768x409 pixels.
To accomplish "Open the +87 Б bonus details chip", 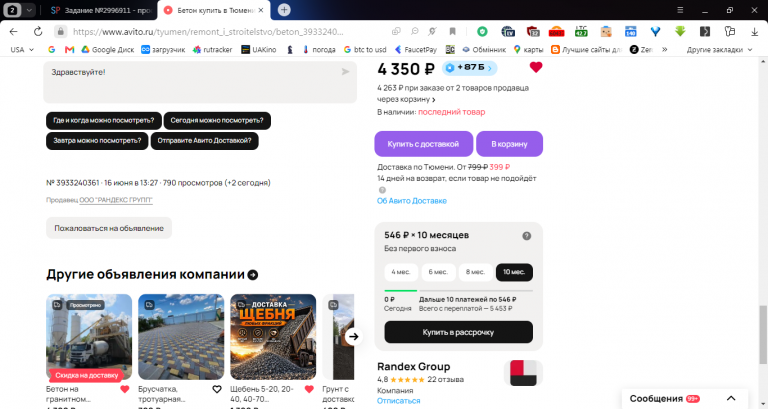I will click(469, 68).
